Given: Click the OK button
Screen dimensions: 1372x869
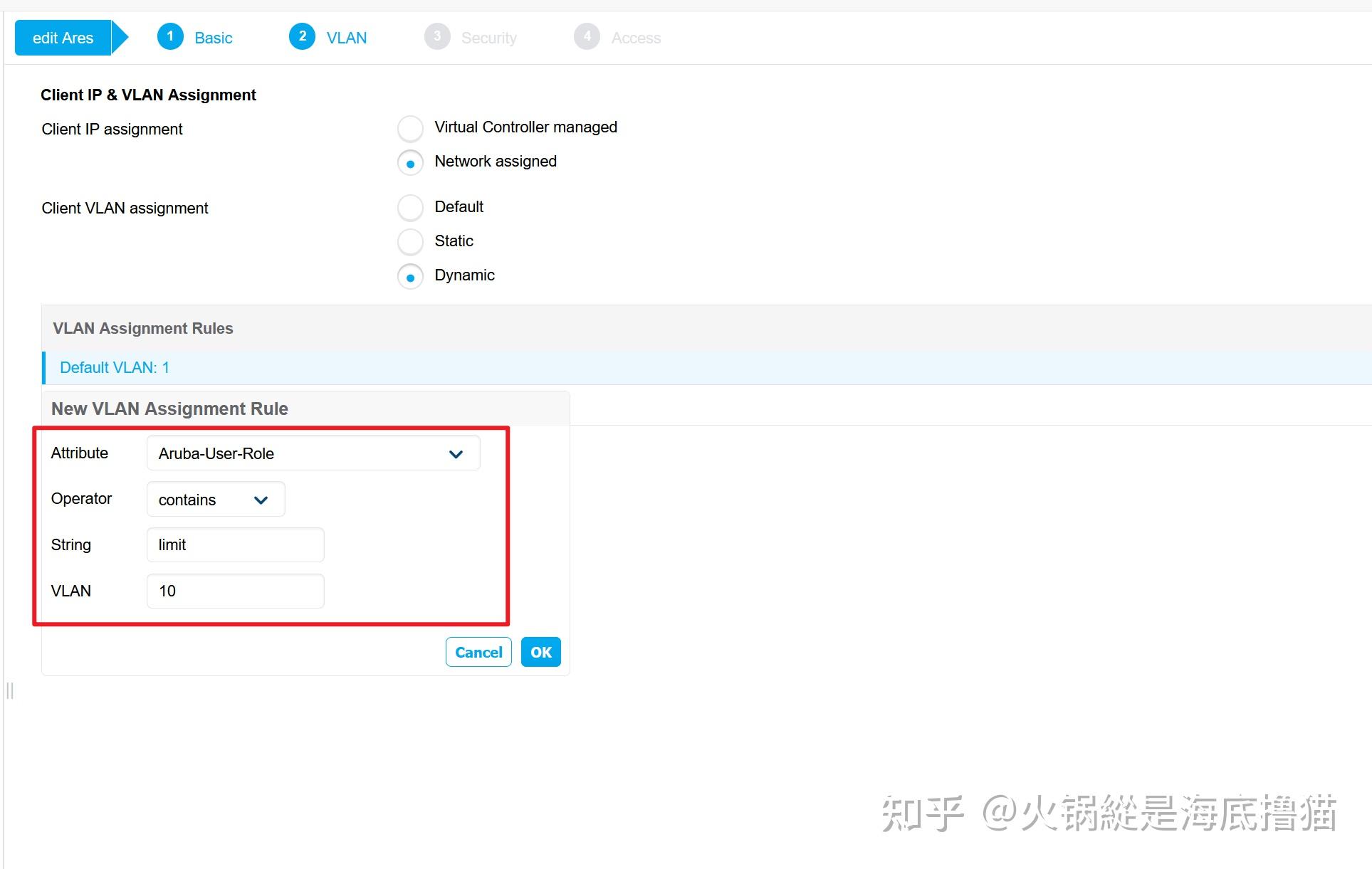Looking at the screenshot, I should 540,651.
